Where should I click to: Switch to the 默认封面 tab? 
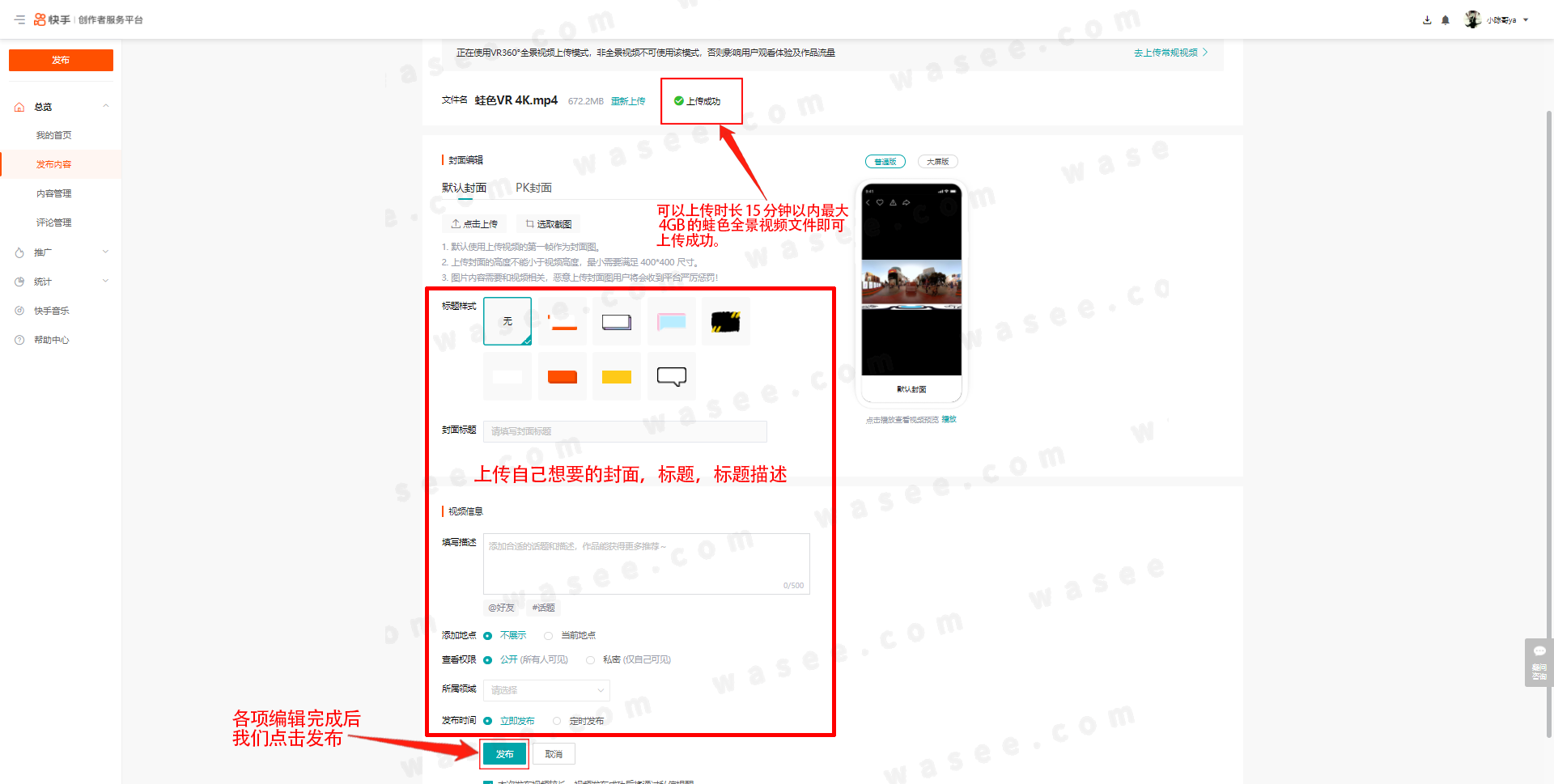click(x=464, y=188)
